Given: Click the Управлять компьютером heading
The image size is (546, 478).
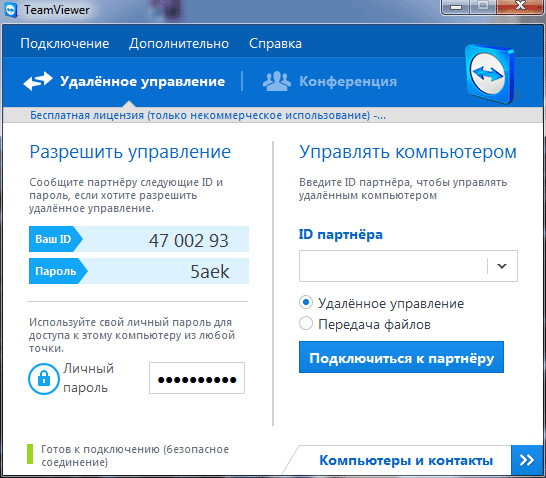Looking at the screenshot, I should tap(408, 152).
